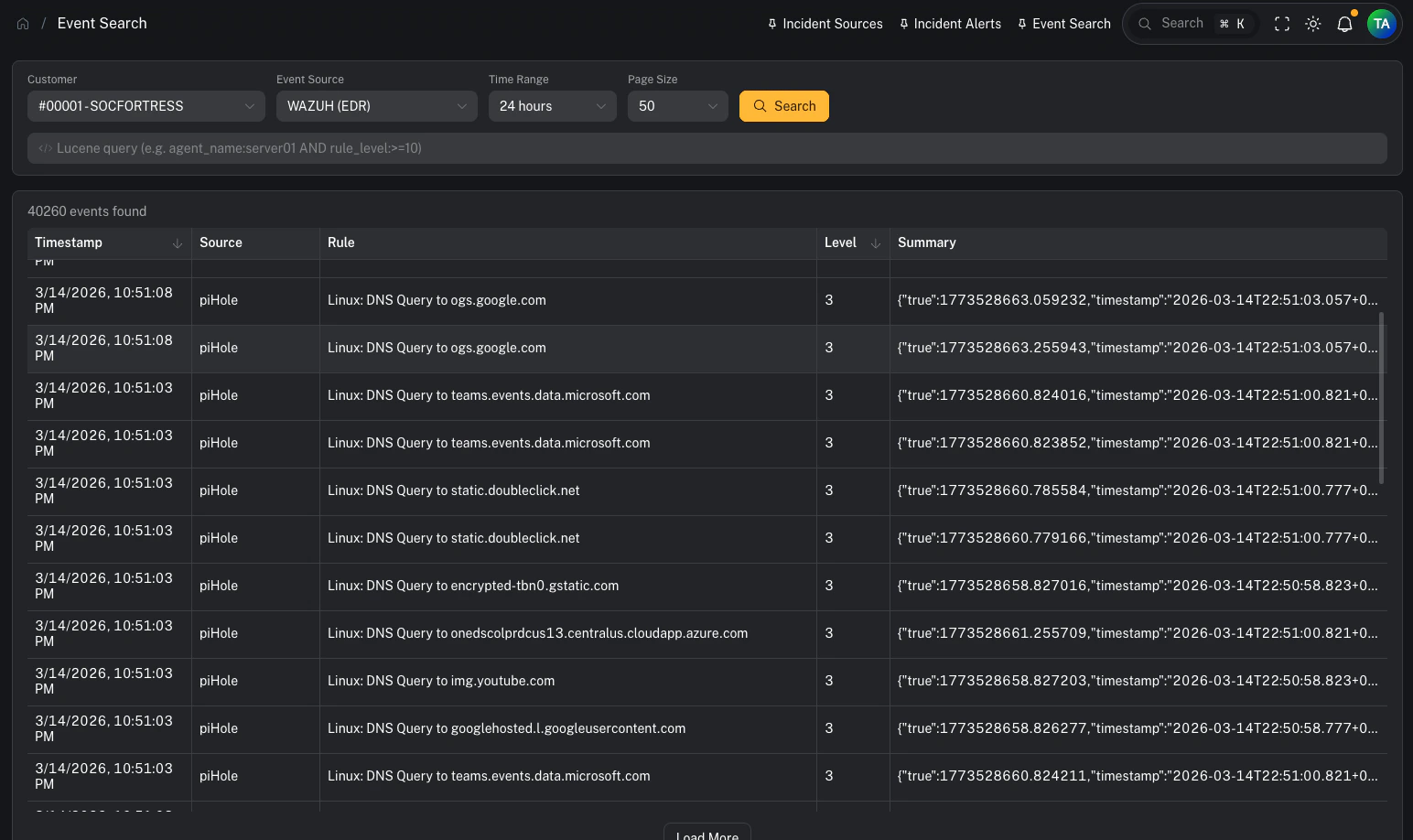The width and height of the screenshot is (1413, 840).
Task: Click the notifications bell icon
Action: (1344, 24)
